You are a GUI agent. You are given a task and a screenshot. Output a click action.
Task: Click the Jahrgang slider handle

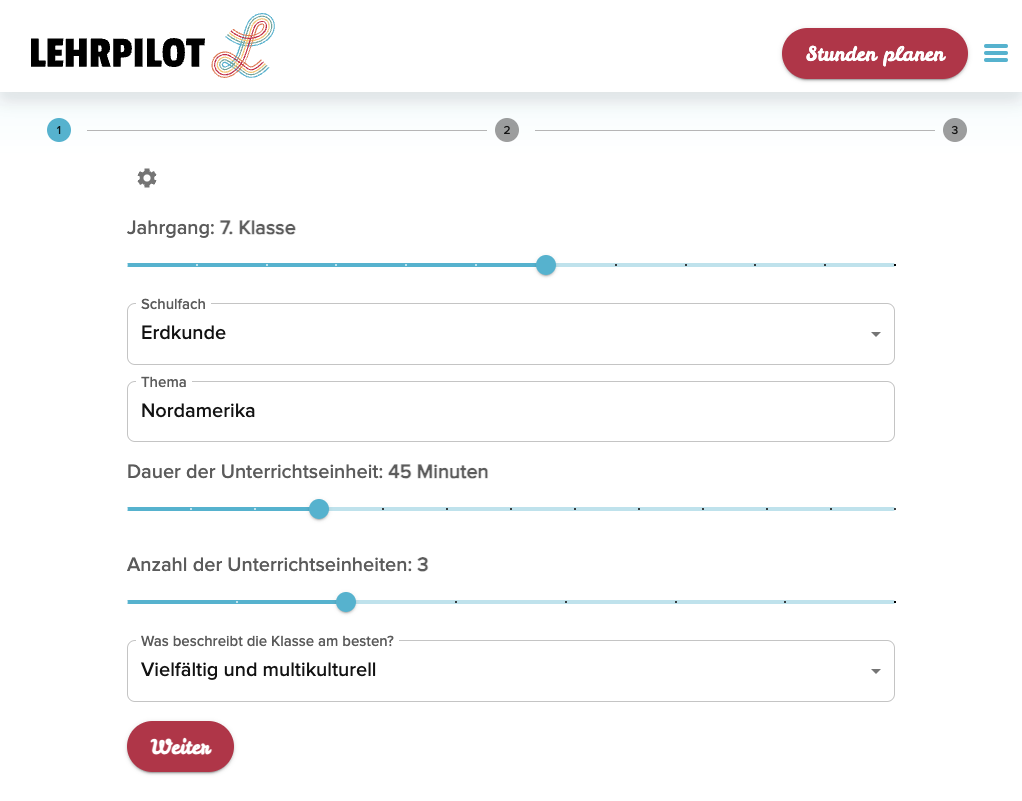[x=546, y=265]
